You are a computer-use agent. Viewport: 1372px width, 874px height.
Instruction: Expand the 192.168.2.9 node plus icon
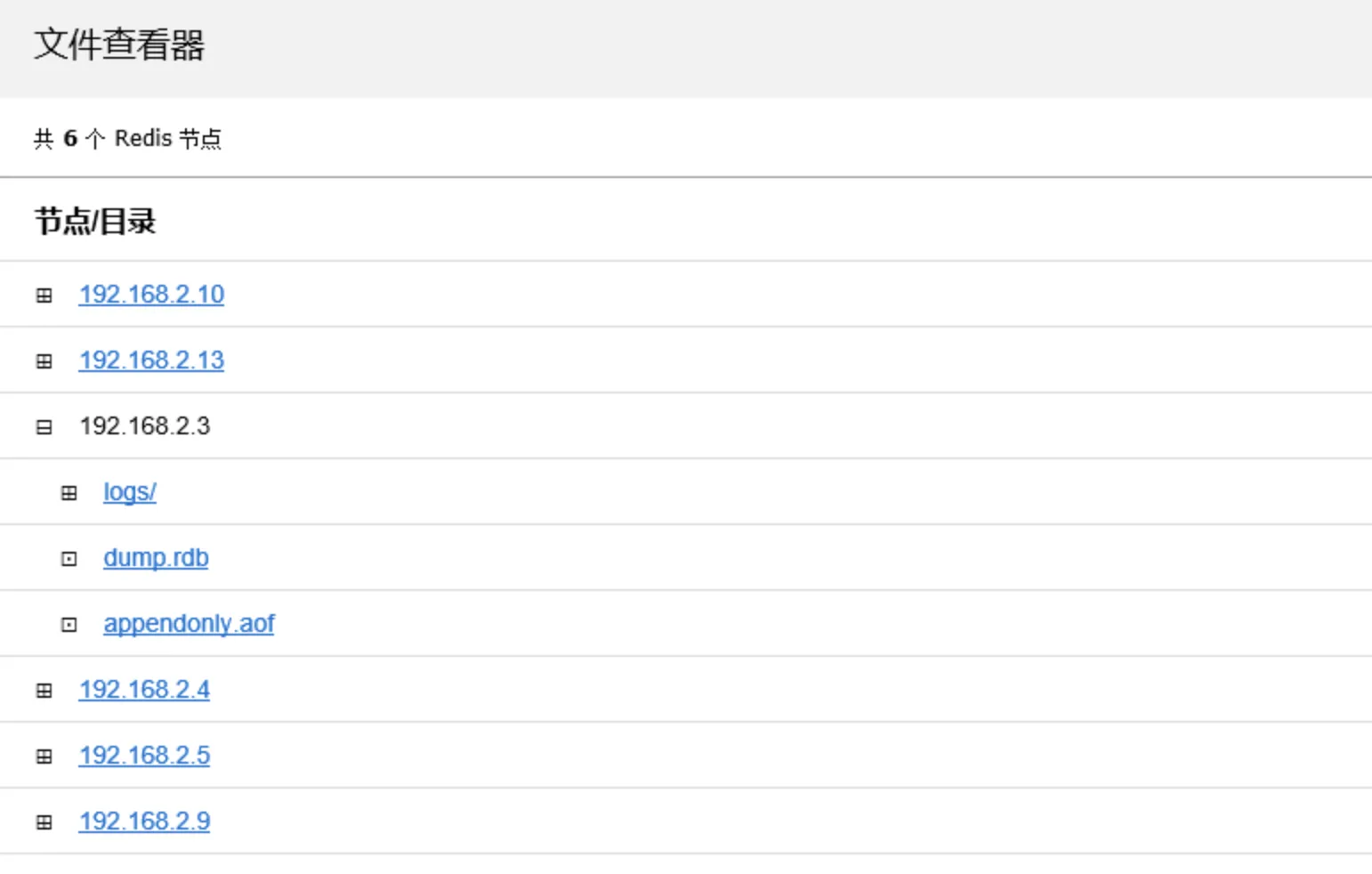pyautogui.click(x=44, y=822)
